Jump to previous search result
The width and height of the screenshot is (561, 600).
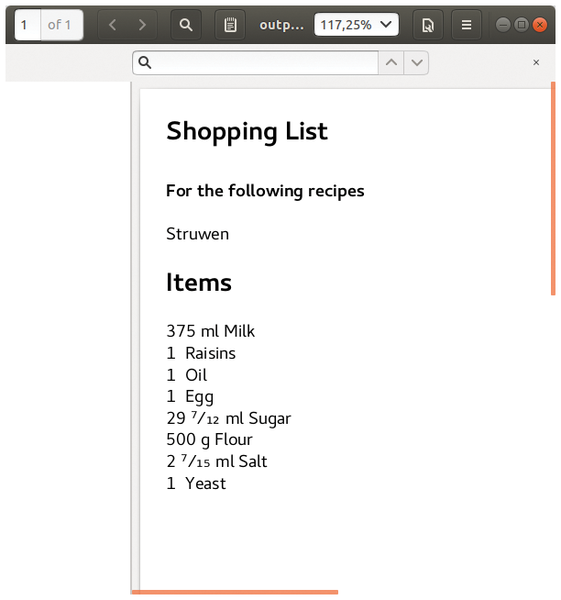coord(391,62)
